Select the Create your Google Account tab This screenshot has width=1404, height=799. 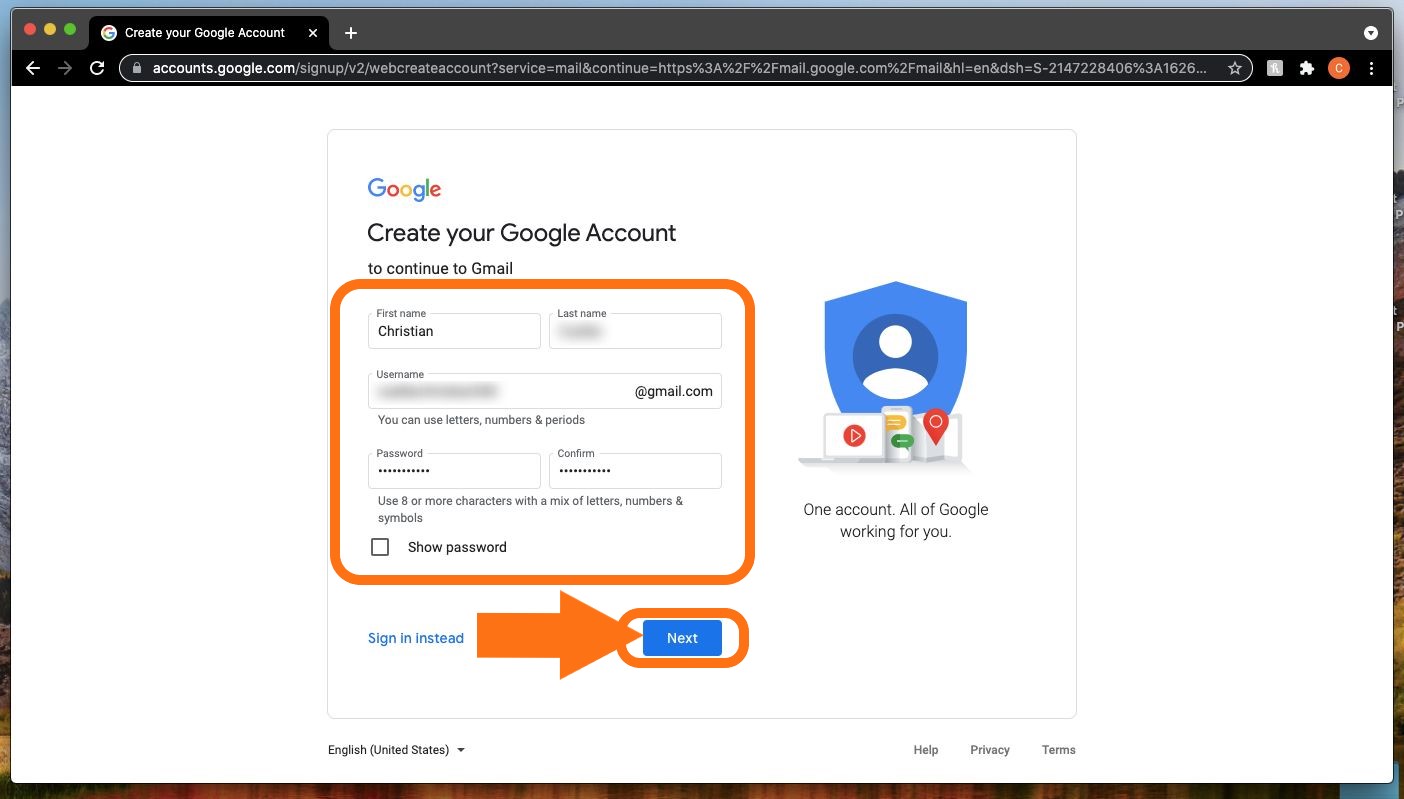[x=209, y=33]
